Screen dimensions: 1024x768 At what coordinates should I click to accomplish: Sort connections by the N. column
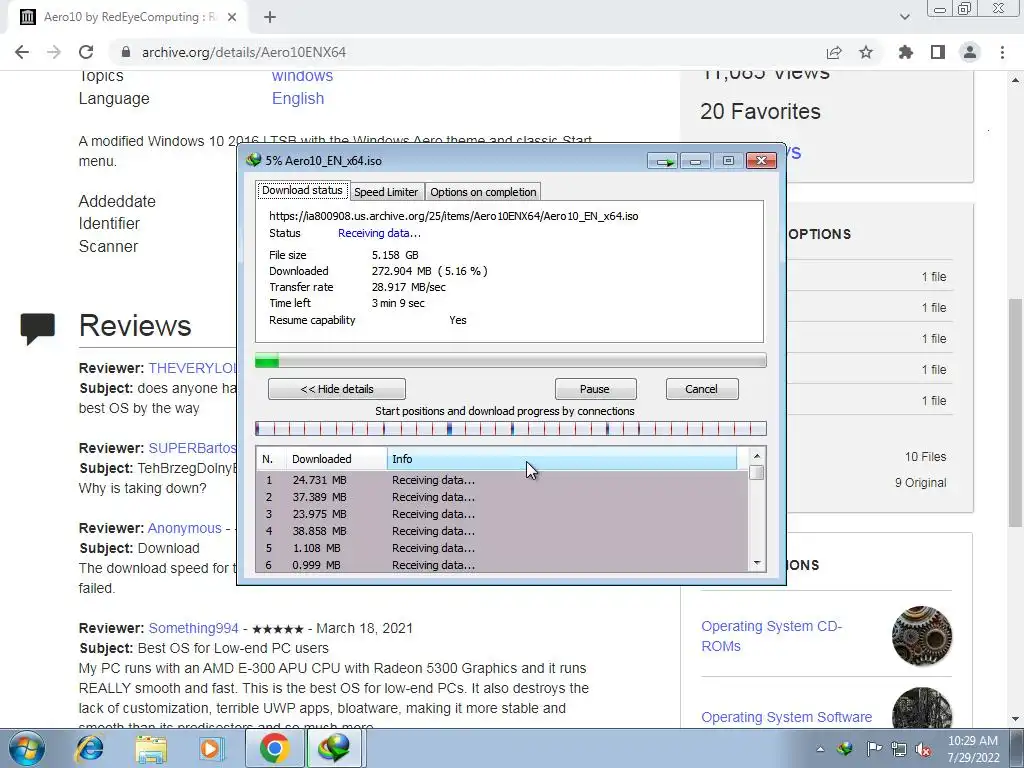pyautogui.click(x=272, y=459)
